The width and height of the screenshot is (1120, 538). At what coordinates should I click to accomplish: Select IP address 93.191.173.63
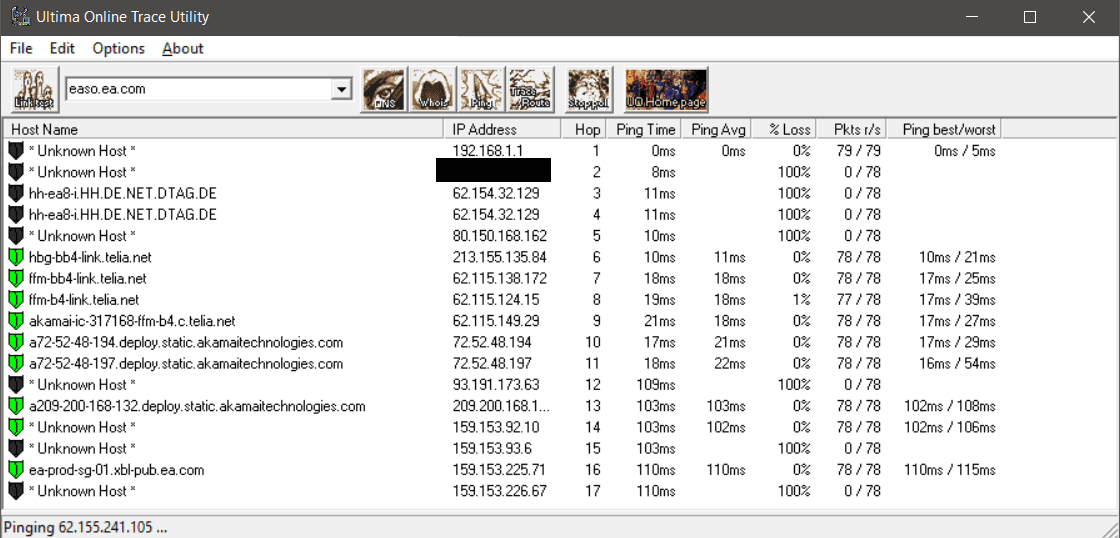(x=496, y=385)
